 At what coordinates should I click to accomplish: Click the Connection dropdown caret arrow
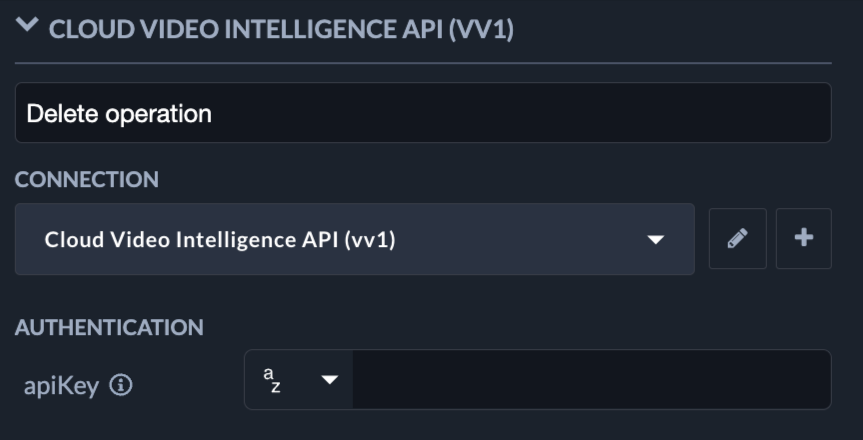click(656, 240)
